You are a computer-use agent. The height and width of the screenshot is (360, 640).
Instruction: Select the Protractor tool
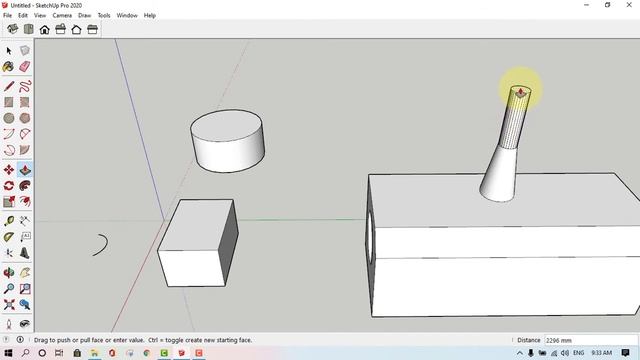point(9,237)
